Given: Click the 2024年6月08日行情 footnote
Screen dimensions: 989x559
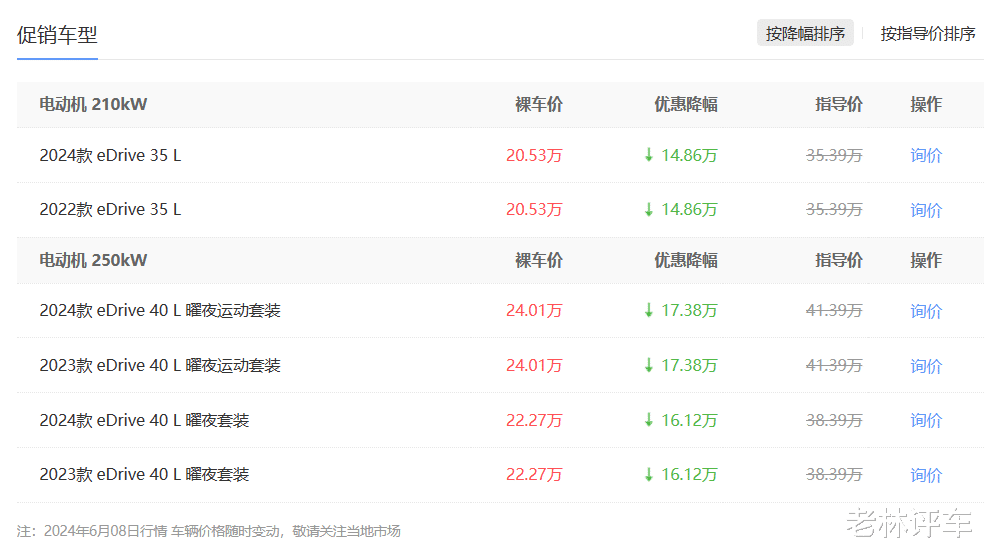Looking at the screenshot, I should 209,531.
